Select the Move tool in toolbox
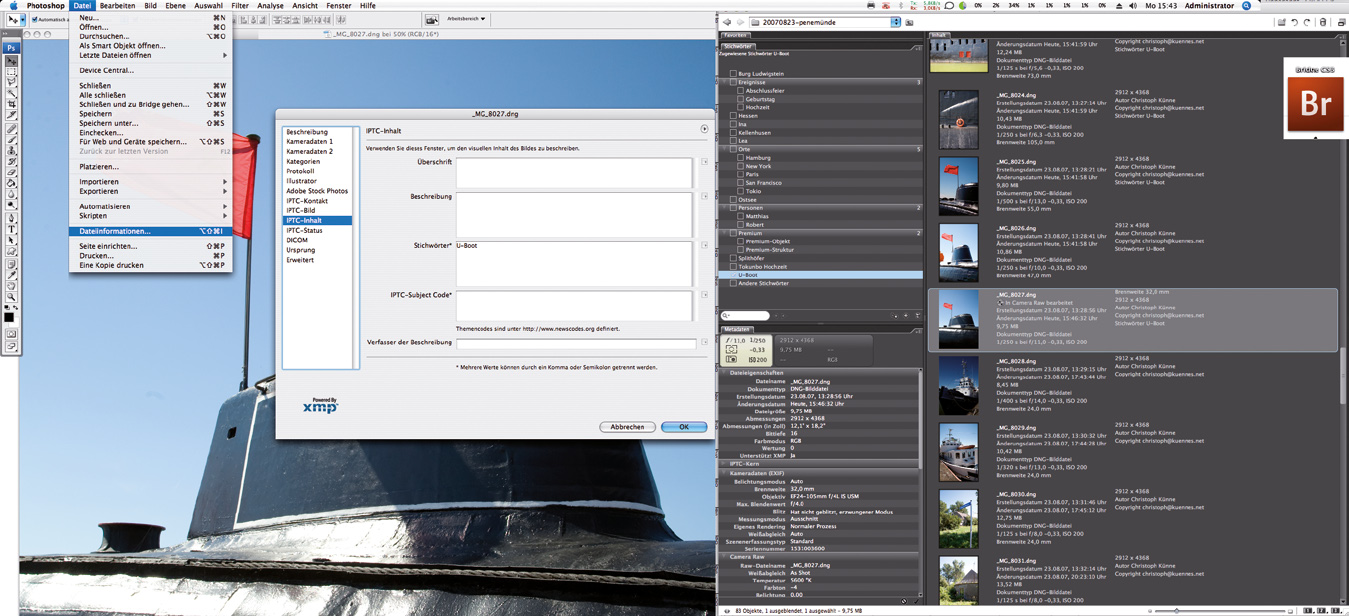Image resolution: width=1349 pixels, height=616 pixels. coord(12,62)
